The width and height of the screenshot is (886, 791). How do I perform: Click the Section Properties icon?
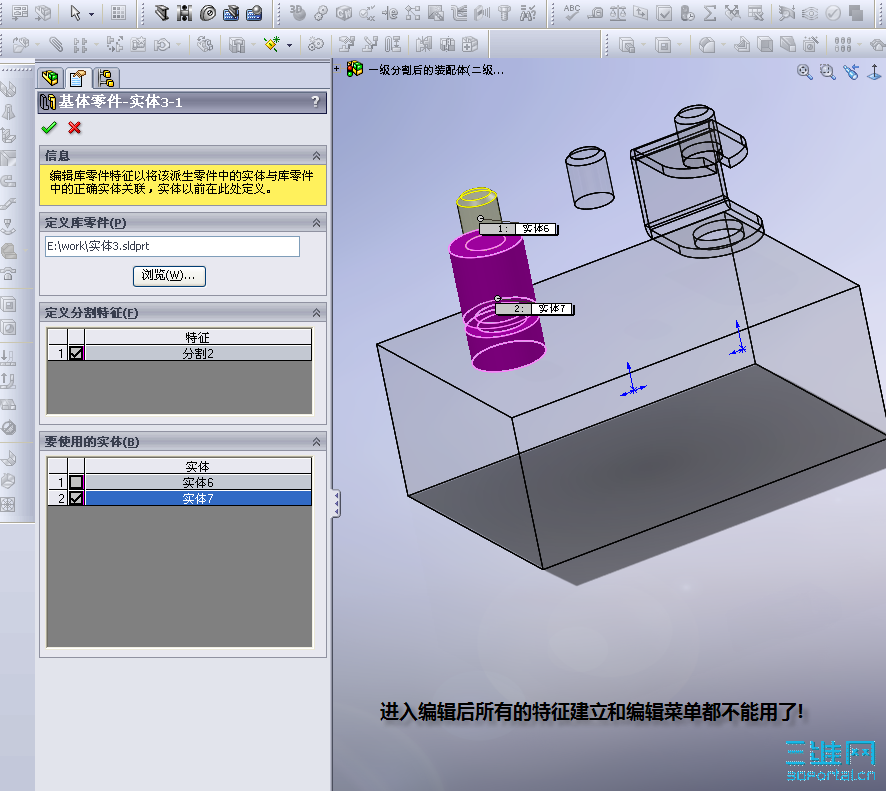641,13
